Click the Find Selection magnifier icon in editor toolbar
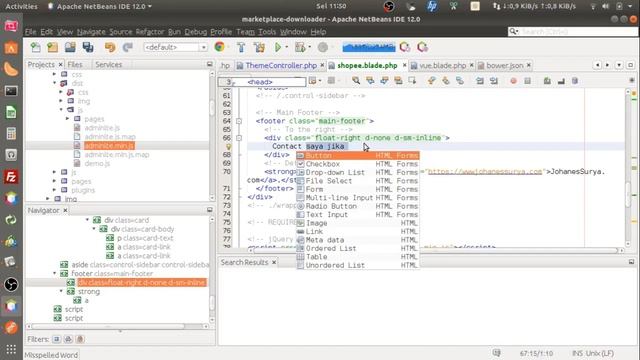 (x=356, y=81)
